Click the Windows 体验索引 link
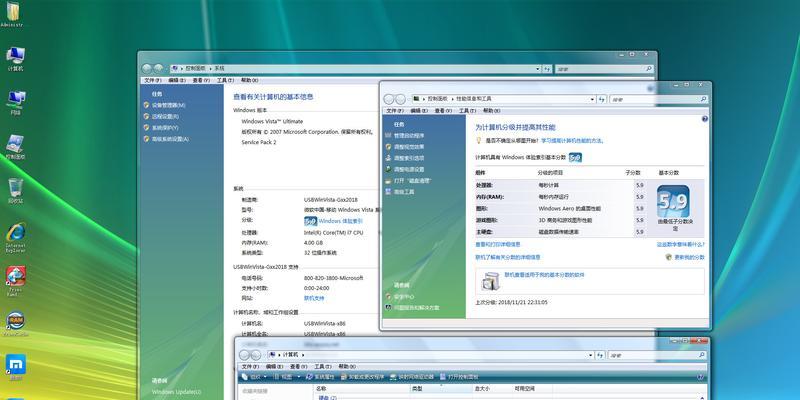The width and height of the screenshot is (800, 400). tap(341, 221)
